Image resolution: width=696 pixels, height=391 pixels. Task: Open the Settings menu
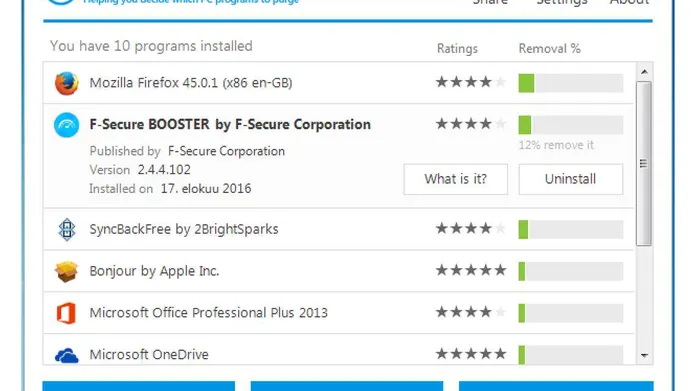(562, 2)
